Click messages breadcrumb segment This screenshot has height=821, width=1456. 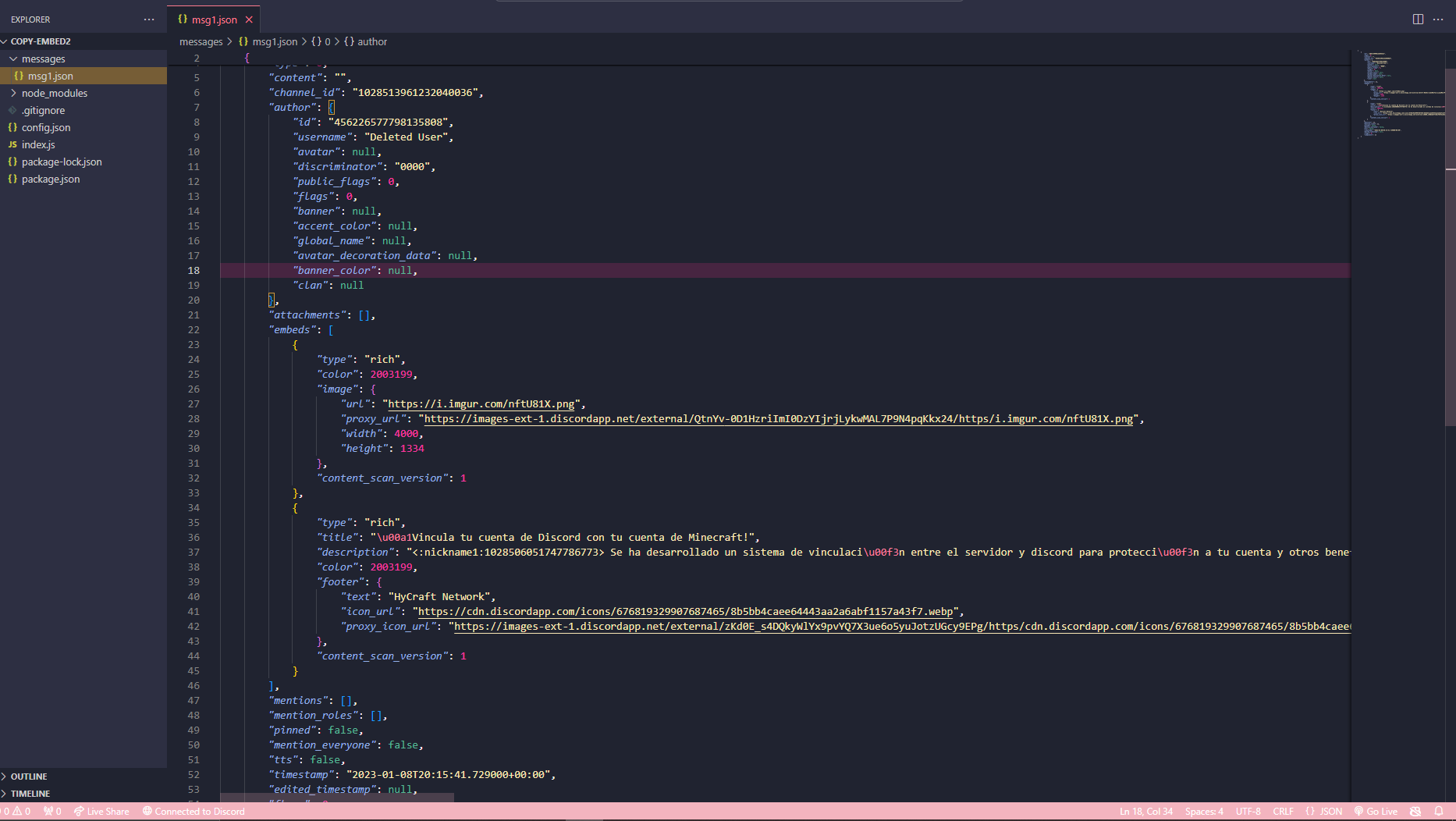201,41
